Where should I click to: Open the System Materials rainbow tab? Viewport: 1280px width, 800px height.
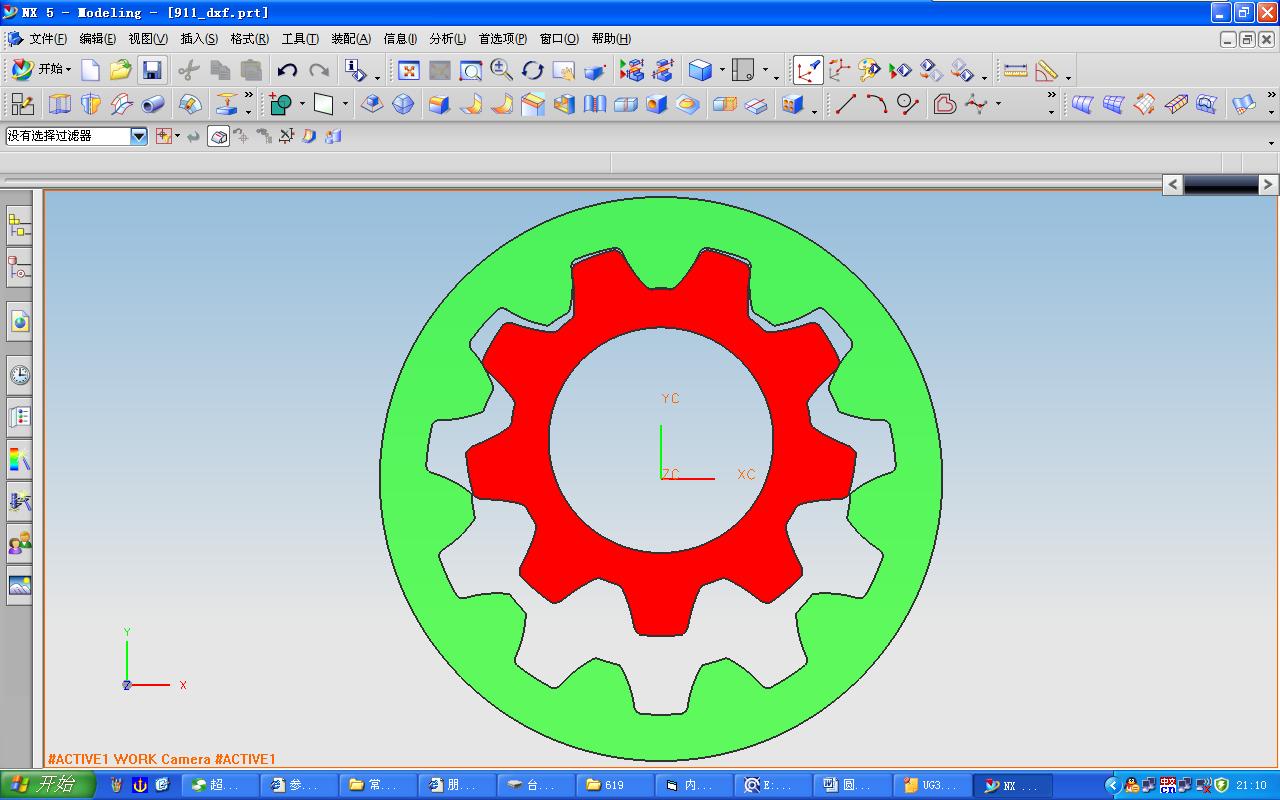pos(19,459)
